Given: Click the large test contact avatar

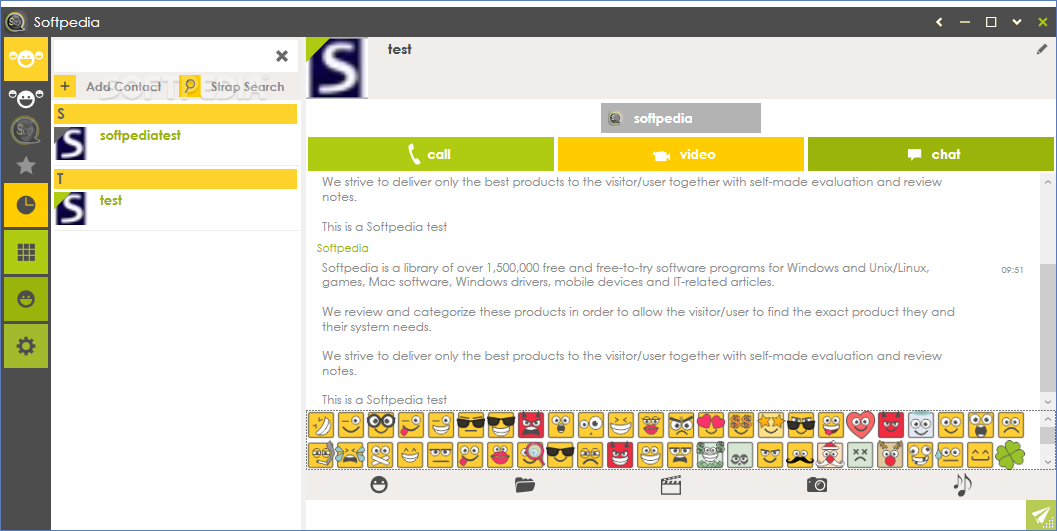Looking at the screenshot, I should [x=337, y=68].
